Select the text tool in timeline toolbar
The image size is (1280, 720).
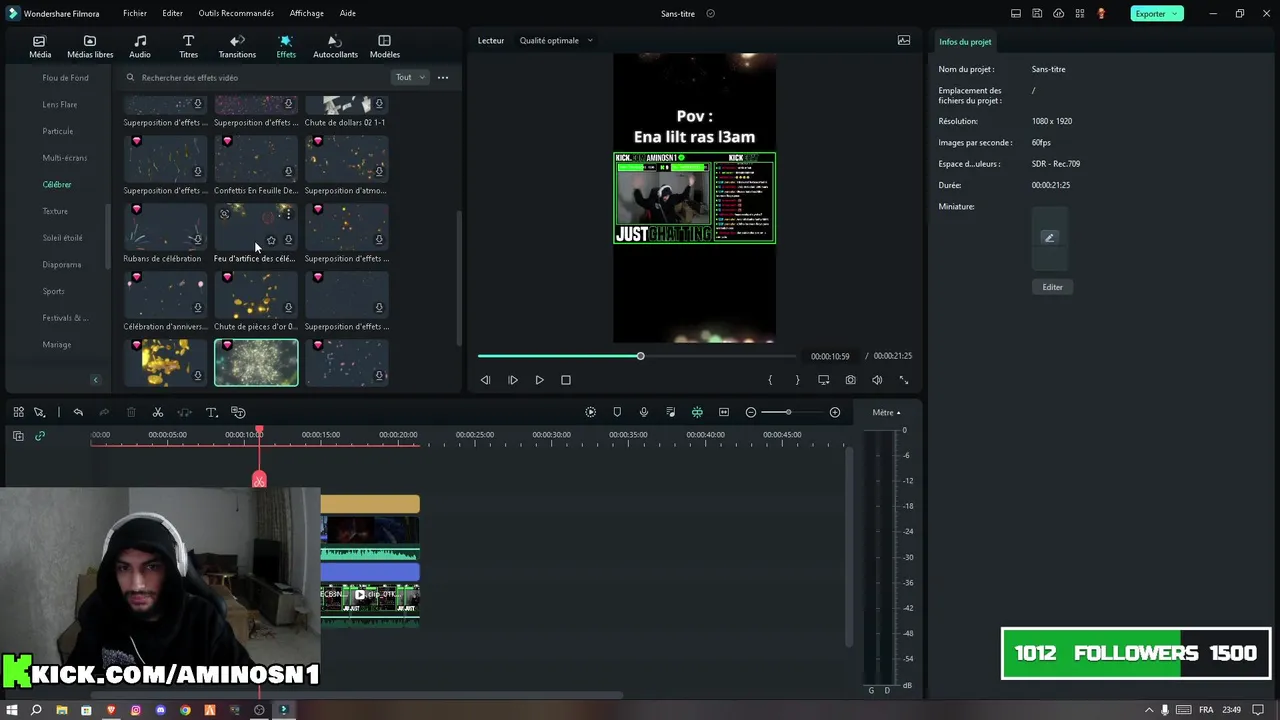(212, 412)
